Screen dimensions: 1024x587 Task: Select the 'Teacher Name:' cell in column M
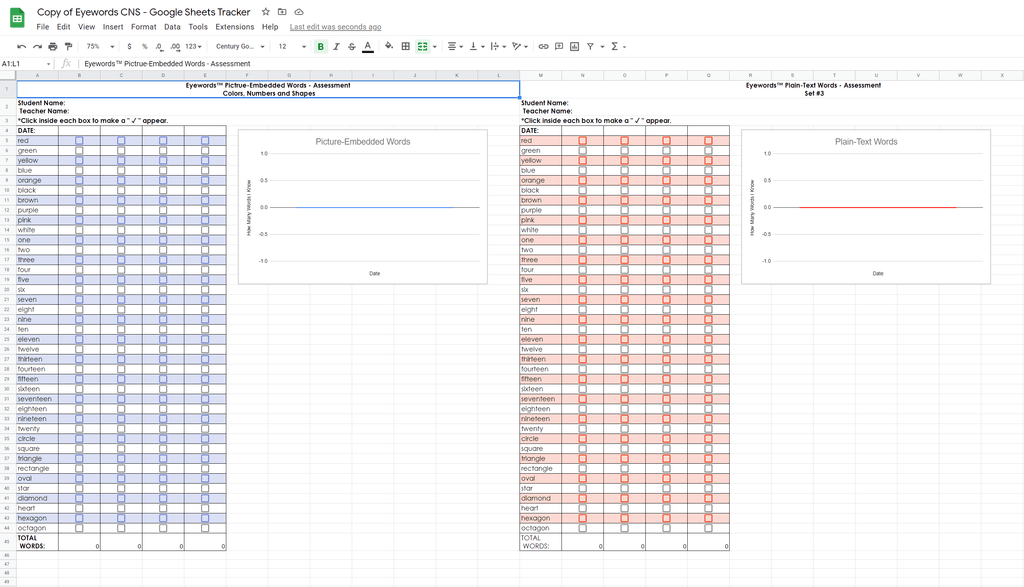[x=547, y=111]
